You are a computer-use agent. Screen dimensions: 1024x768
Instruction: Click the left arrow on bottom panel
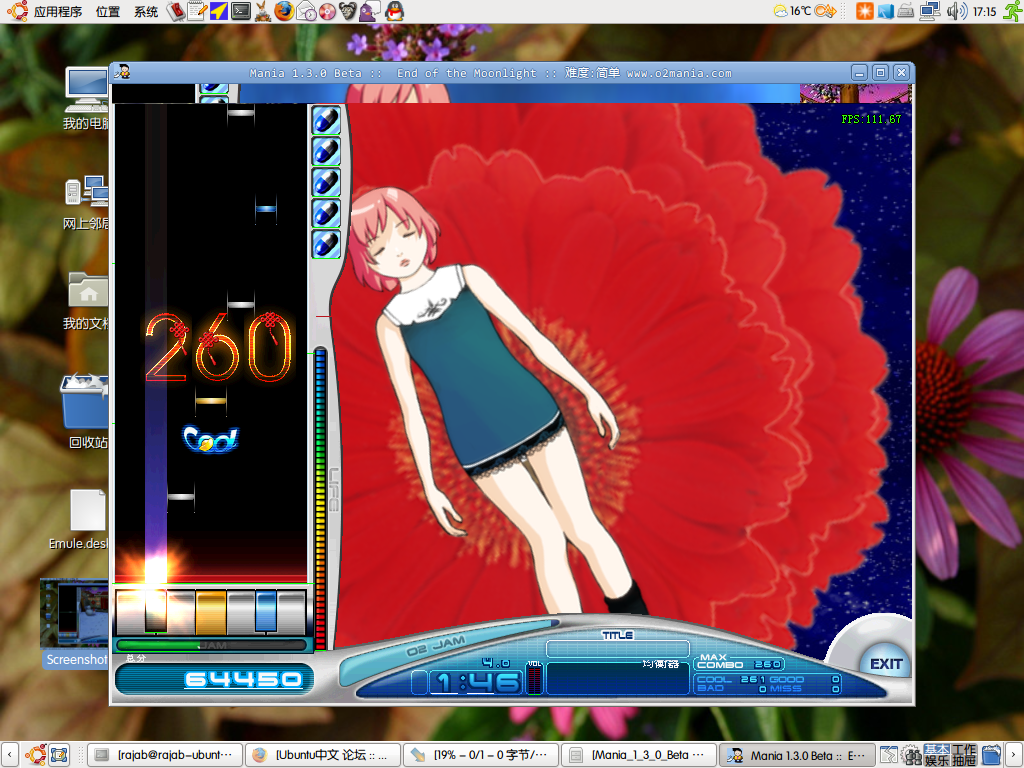click(x=9, y=755)
